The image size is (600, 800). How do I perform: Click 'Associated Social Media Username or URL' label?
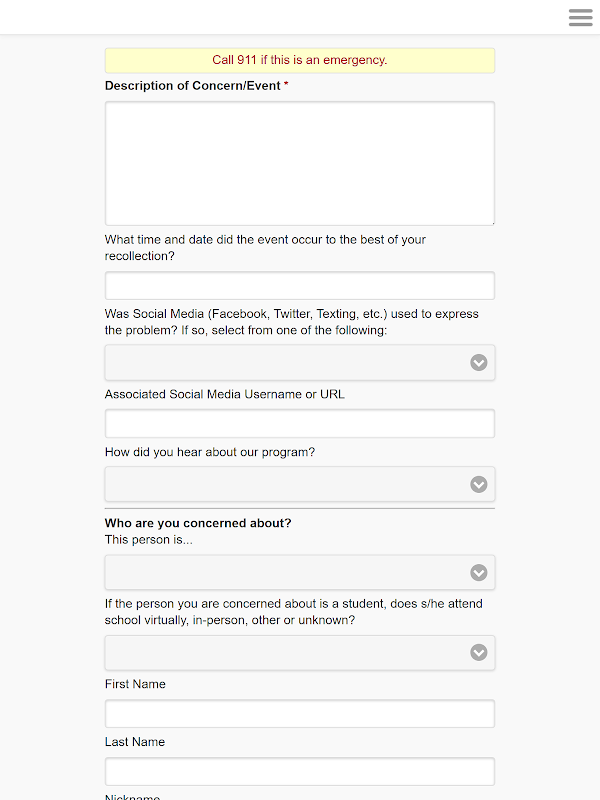point(224,395)
